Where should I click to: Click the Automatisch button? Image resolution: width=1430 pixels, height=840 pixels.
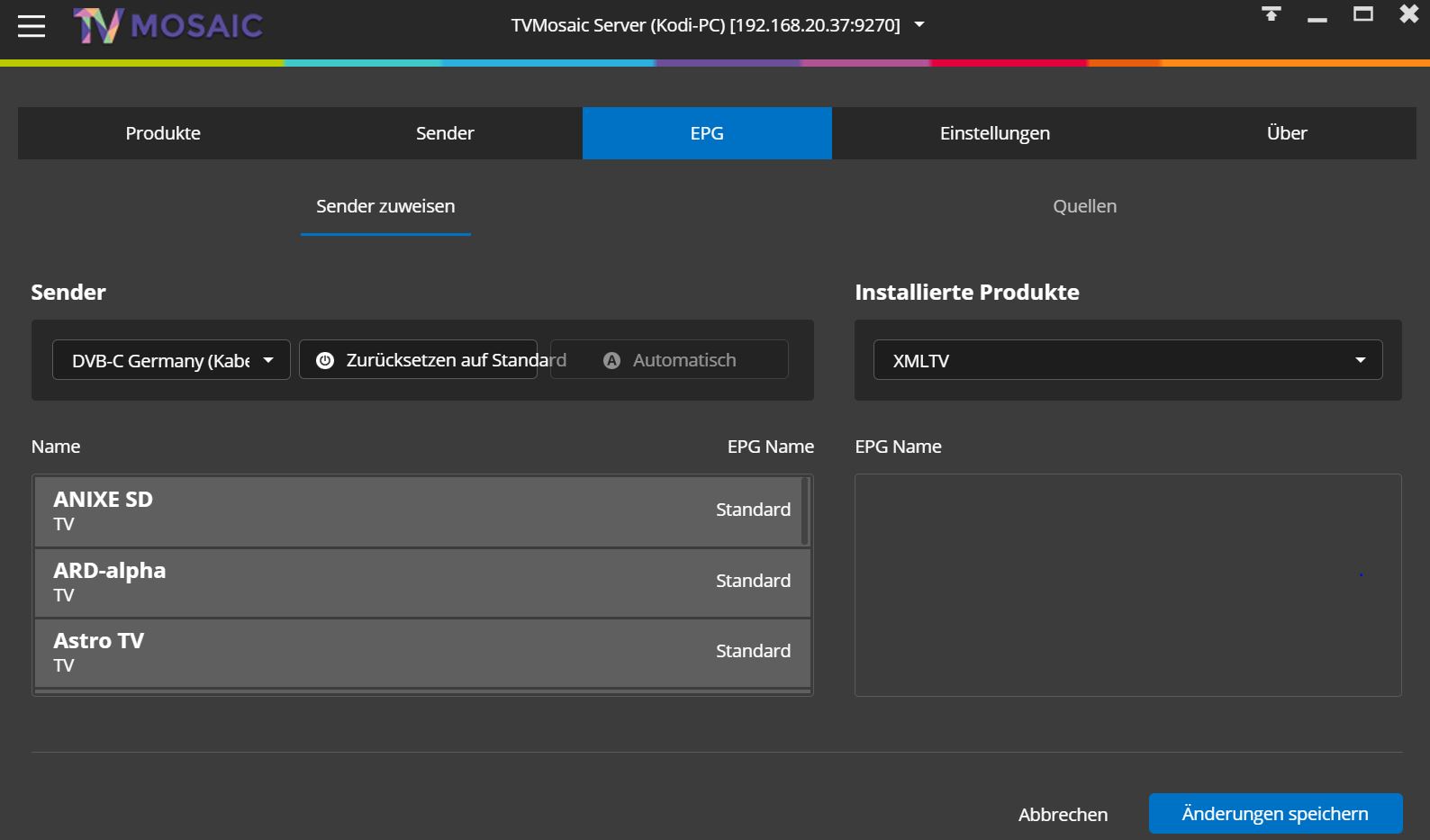[x=669, y=360]
